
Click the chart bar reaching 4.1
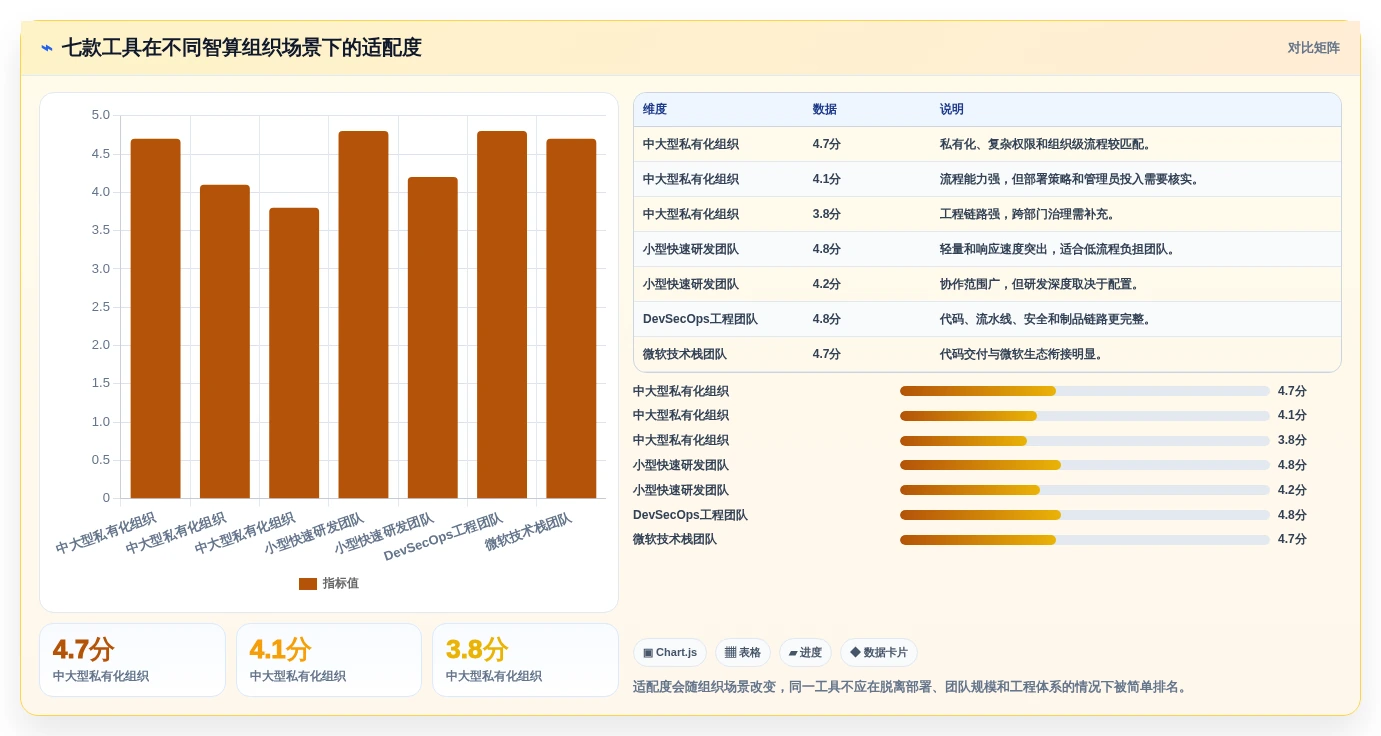coord(225,341)
